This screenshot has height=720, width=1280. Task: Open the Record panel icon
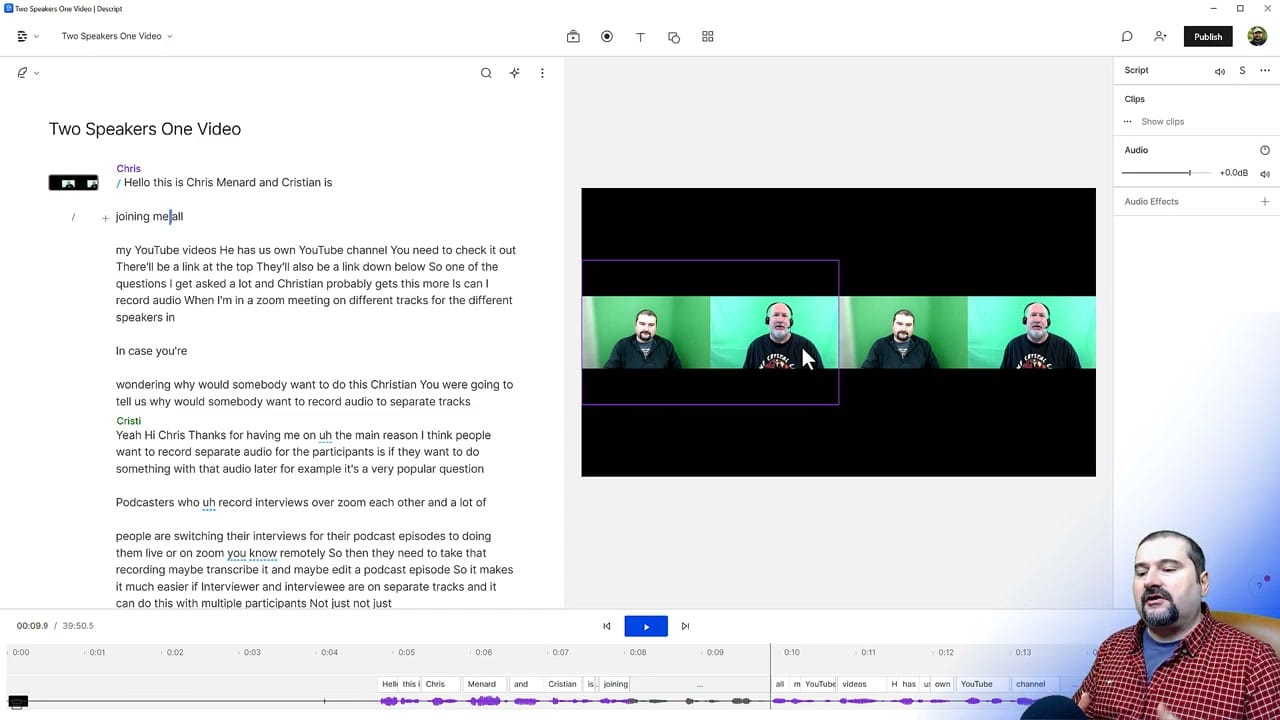tap(607, 37)
